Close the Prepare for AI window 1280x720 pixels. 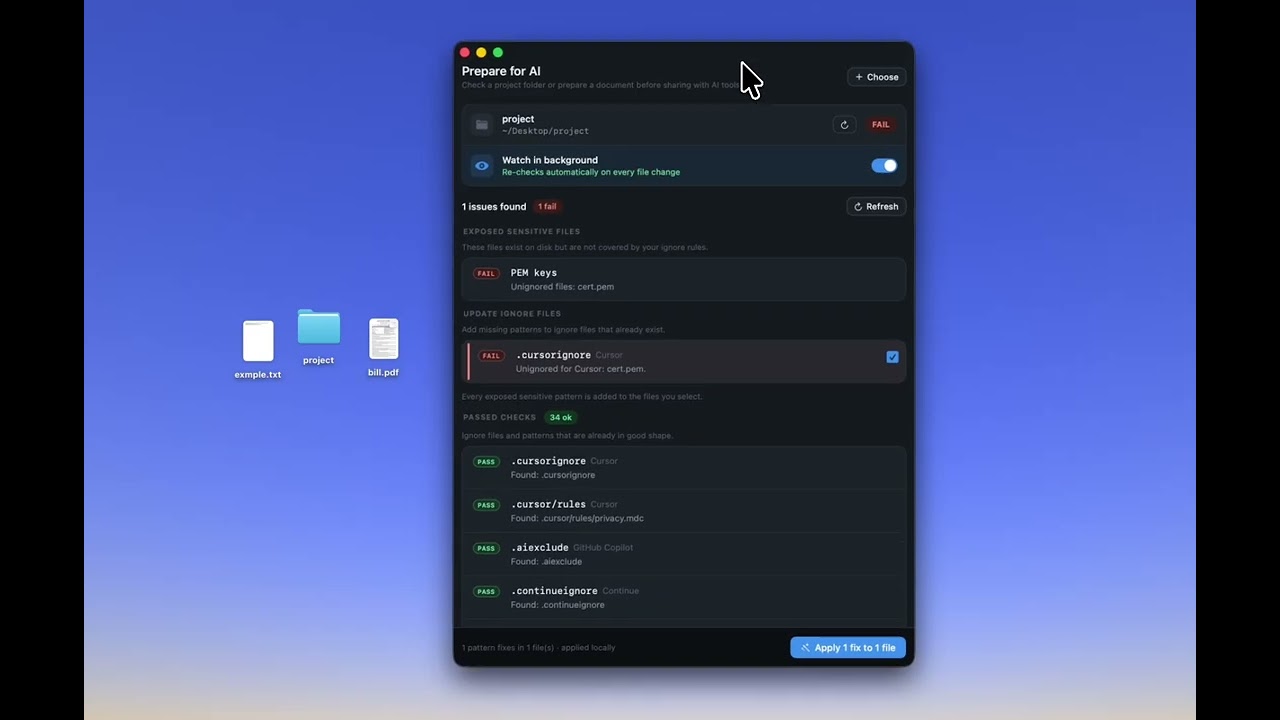(x=465, y=52)
